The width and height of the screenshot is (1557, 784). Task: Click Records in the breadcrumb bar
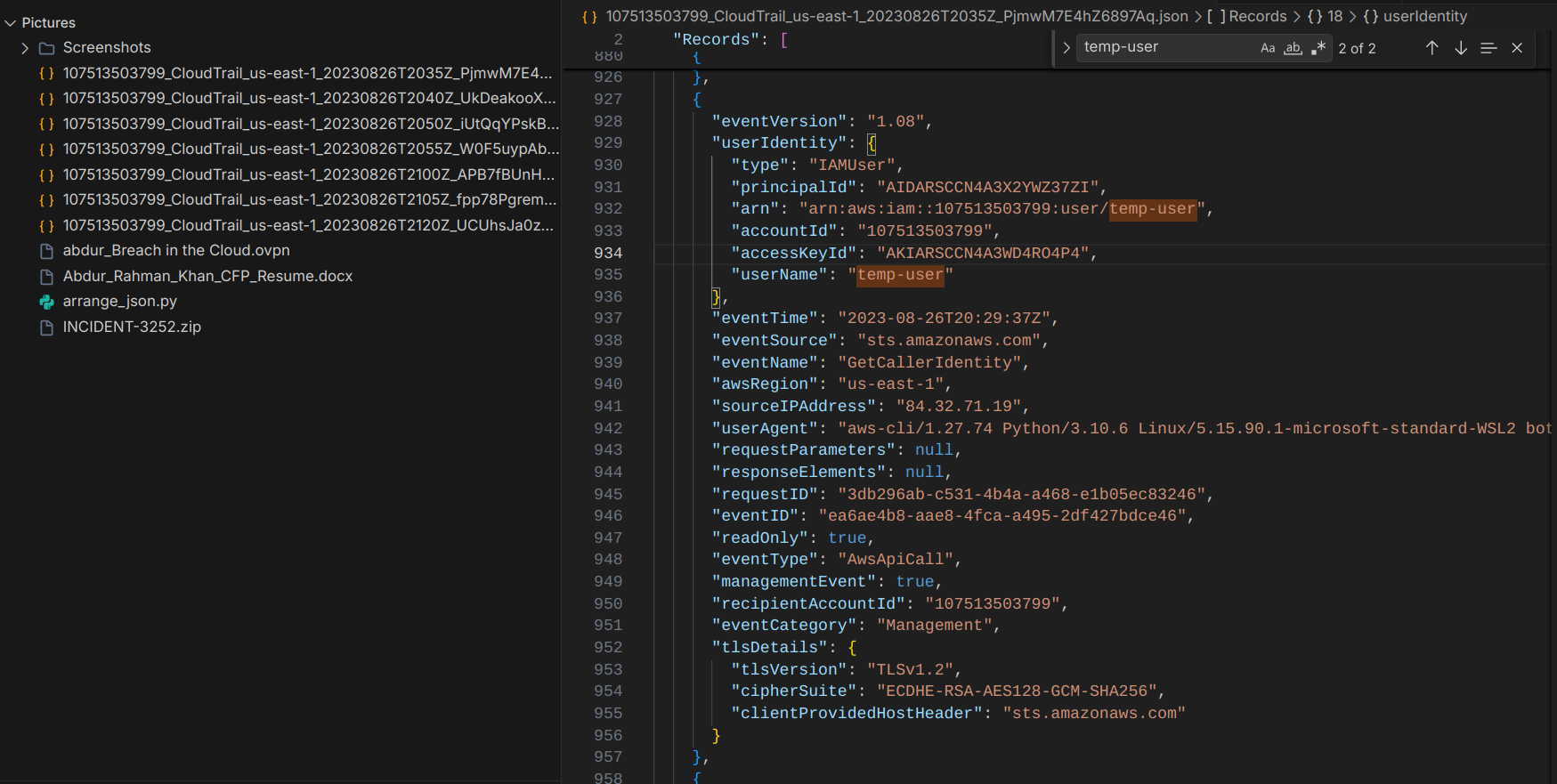(1257, 16)
